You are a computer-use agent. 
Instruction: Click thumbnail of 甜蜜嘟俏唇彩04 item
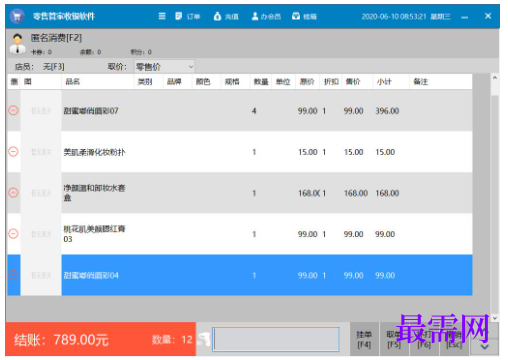click(41, 275)
